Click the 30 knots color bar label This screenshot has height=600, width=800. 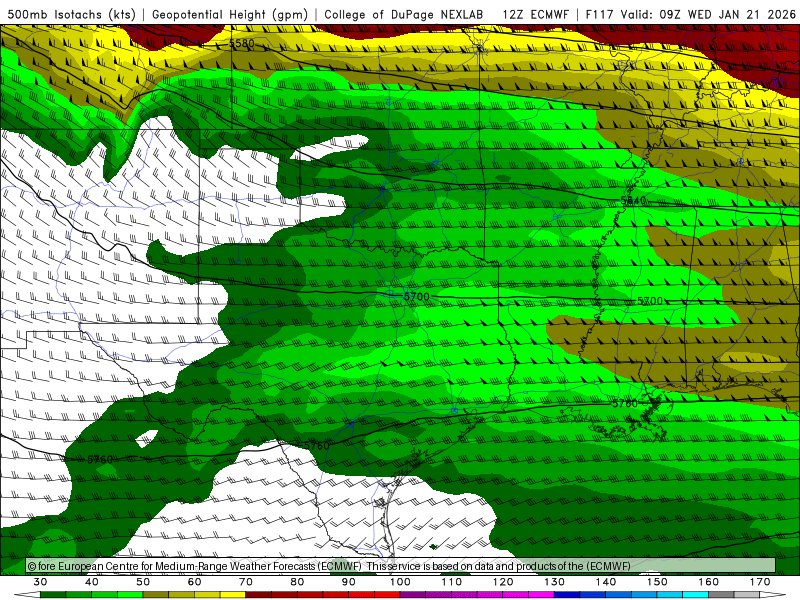(x=40, y=582)
